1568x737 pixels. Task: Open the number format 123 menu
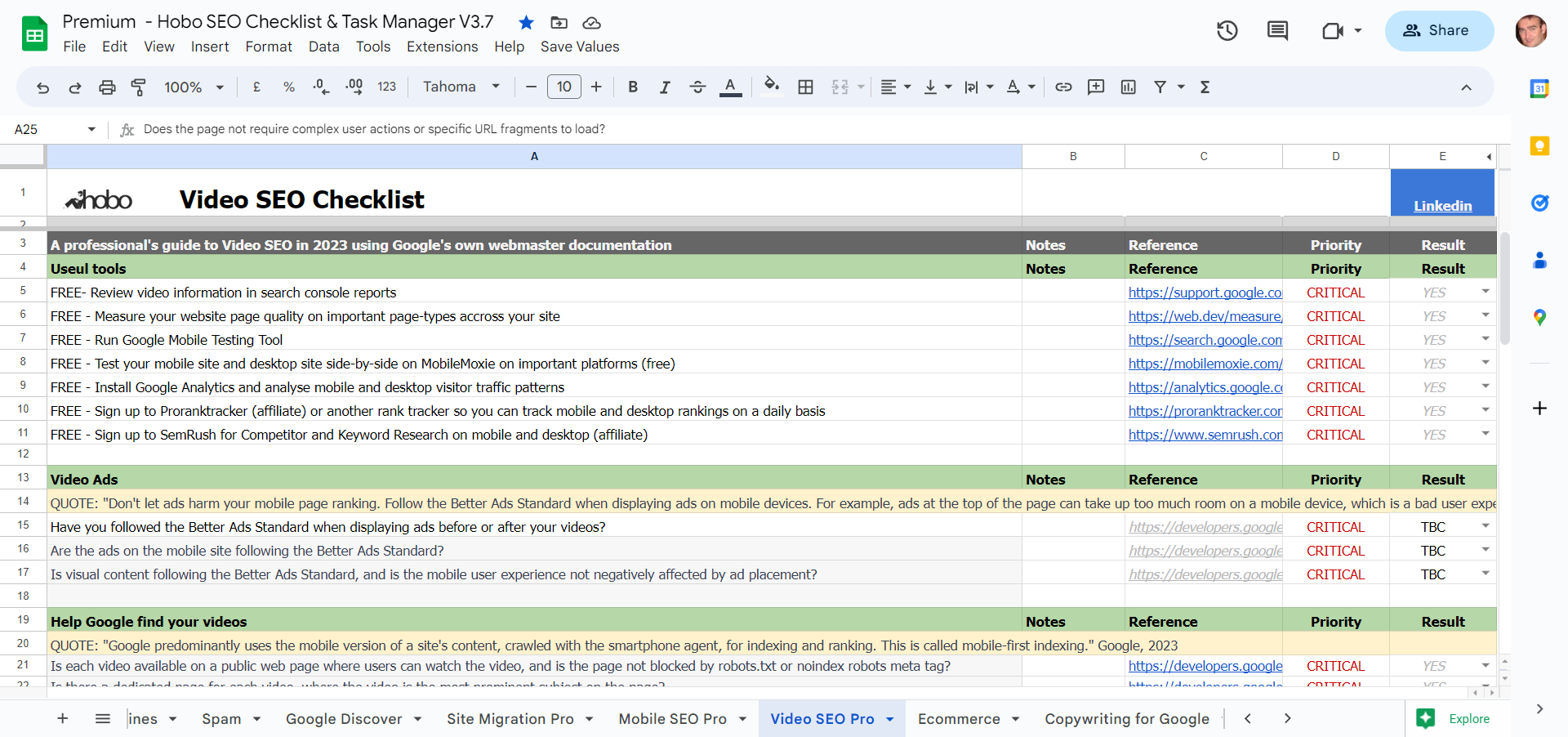(x=387, y=87)
